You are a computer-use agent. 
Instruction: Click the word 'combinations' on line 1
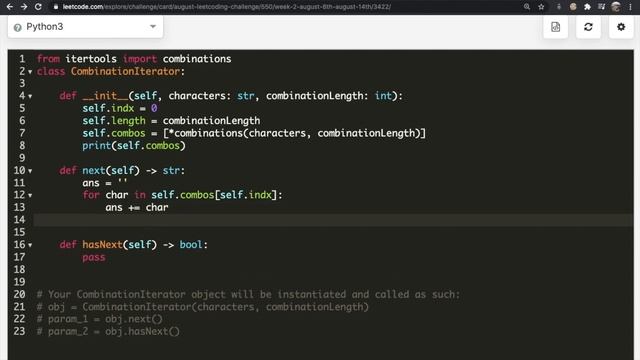(197, 59)
